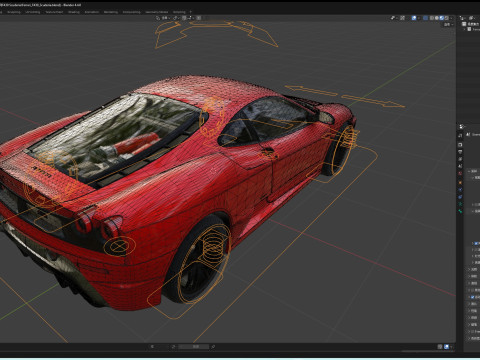Switch viewport shading to solid
This screenshot has width=480, height=360.
(x=437, y=18)
